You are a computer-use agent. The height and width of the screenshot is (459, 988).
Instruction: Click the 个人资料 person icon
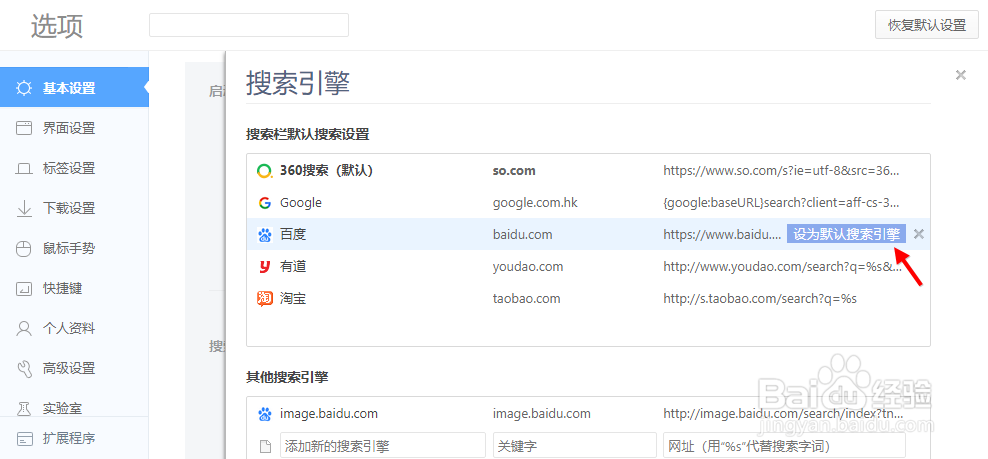[x=24, y=328]
